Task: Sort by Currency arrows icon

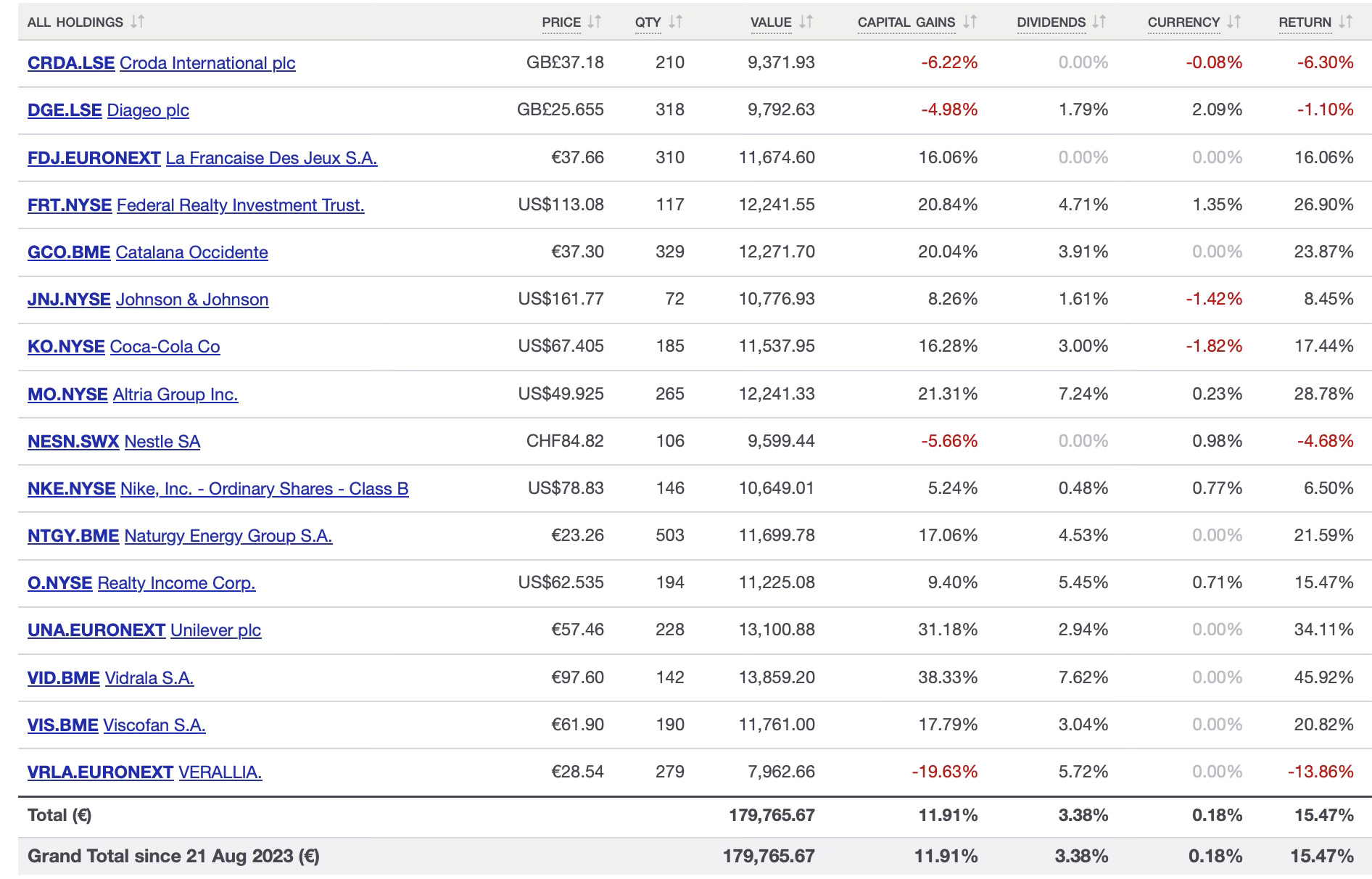Action: (x=1234, y=22)
